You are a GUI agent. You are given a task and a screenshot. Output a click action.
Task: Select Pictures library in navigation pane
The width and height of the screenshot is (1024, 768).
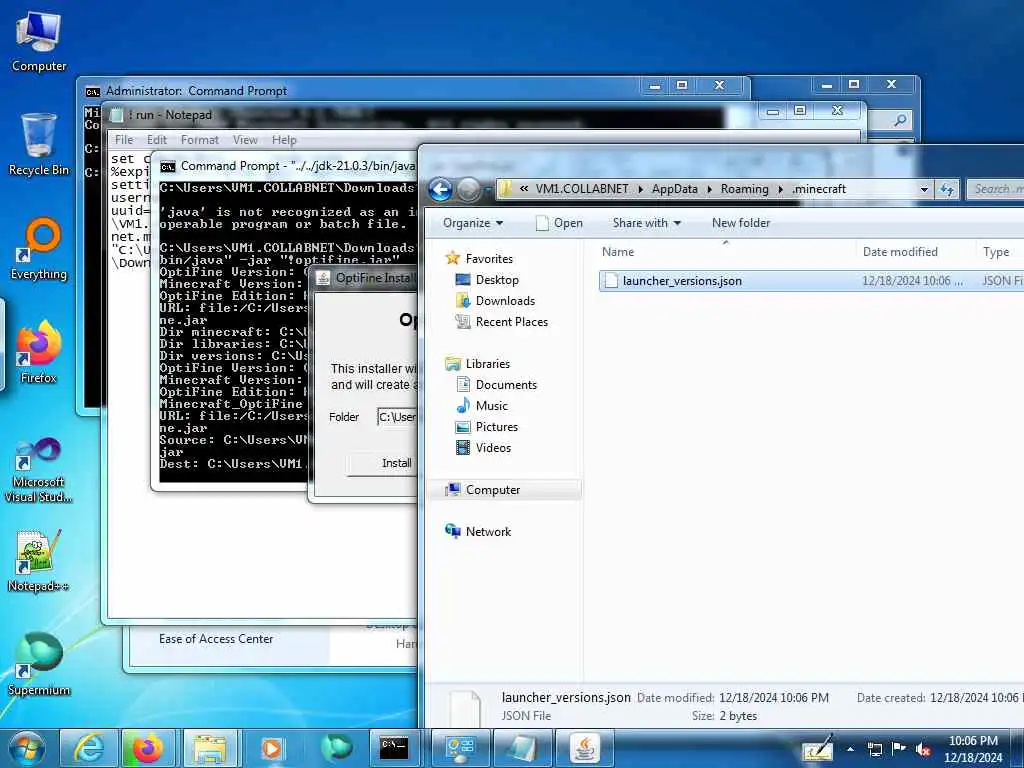pos(496,427)
